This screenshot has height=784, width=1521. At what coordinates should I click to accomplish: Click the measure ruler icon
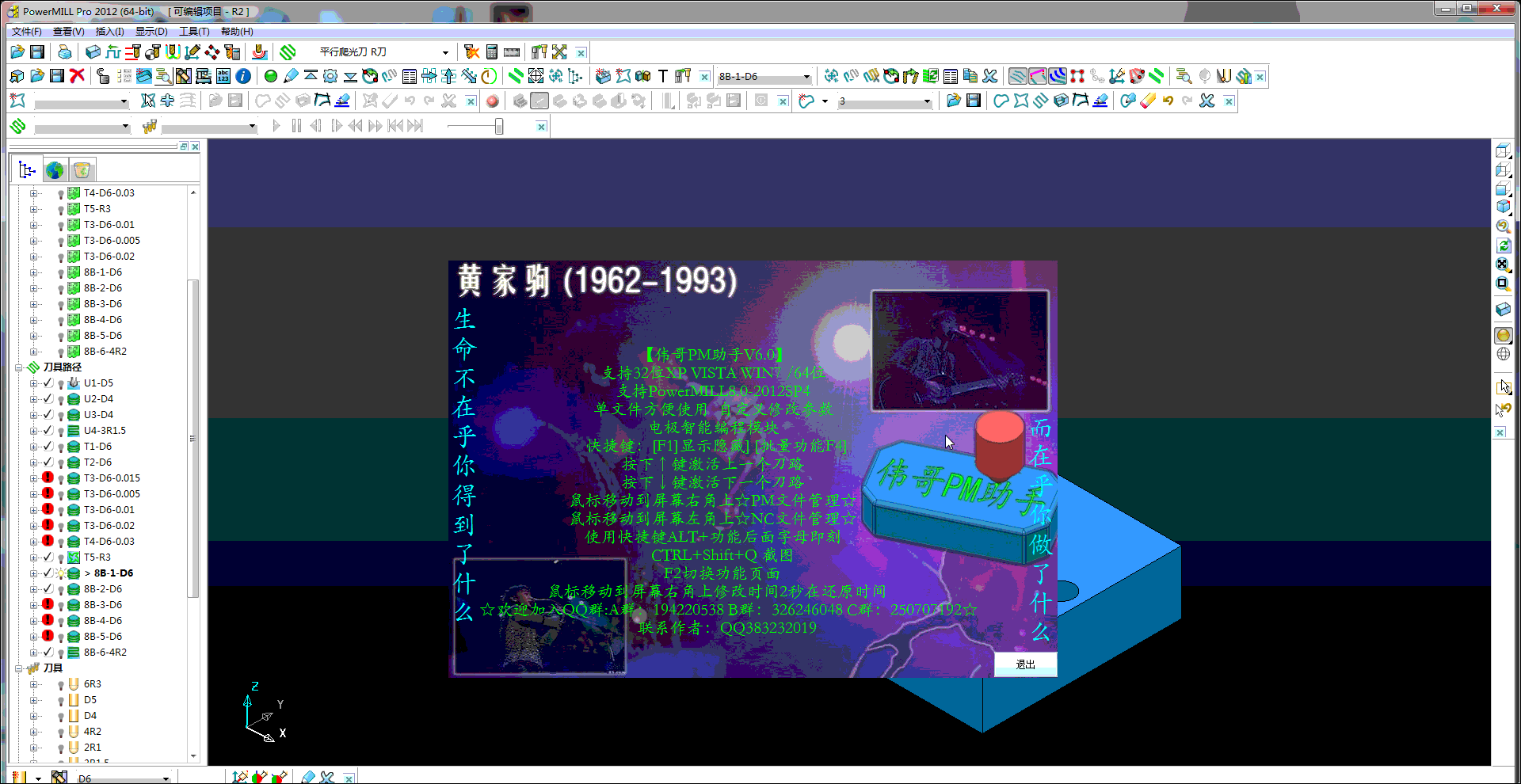[x=512, y=52]
